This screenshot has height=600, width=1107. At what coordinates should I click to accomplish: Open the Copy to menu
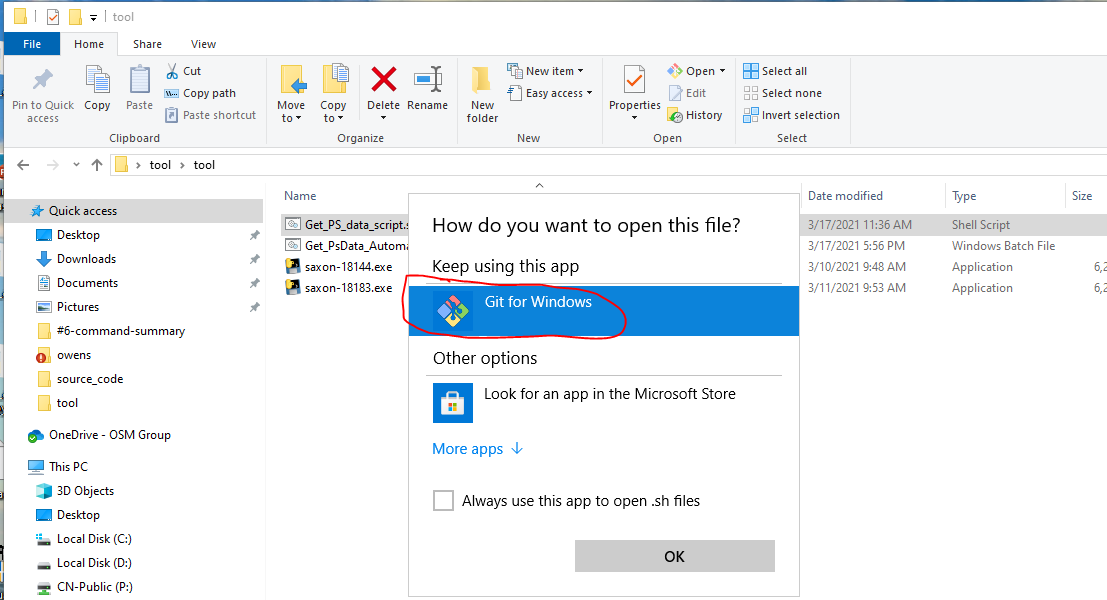point(333,94)
